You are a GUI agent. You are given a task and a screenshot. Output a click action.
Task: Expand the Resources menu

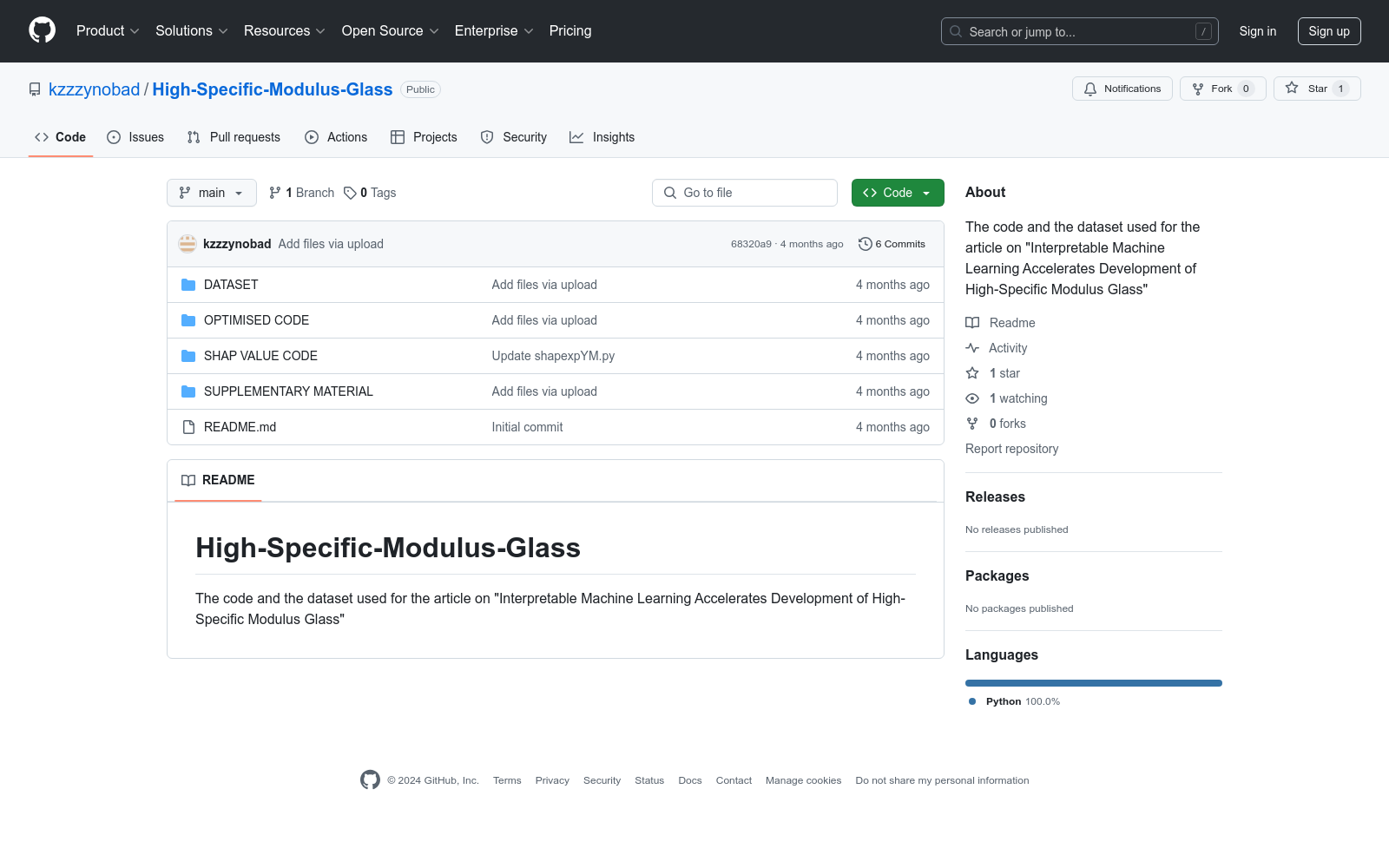click(285, 30)
